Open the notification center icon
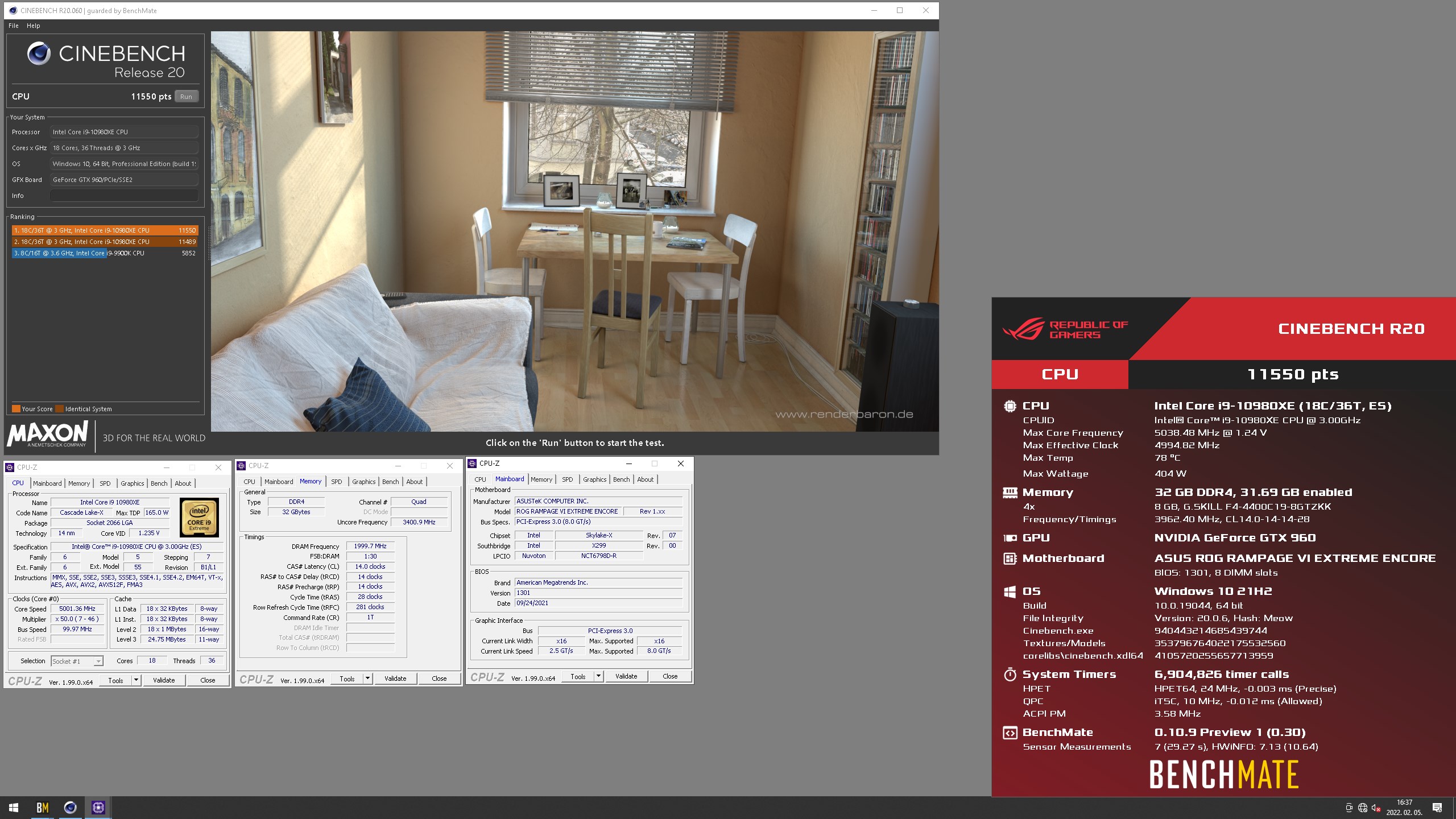Screen dimensions: 1456x819 pyautogui.click(x=1437, y=808)
